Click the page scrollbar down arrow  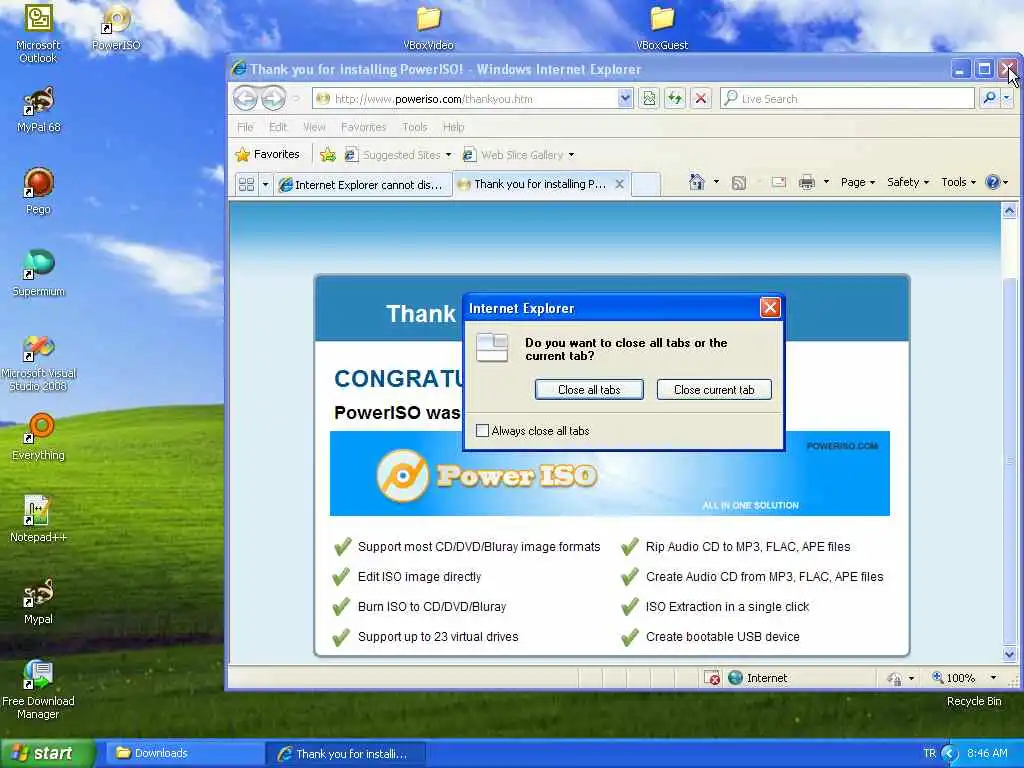click(x=1009, y=654)
